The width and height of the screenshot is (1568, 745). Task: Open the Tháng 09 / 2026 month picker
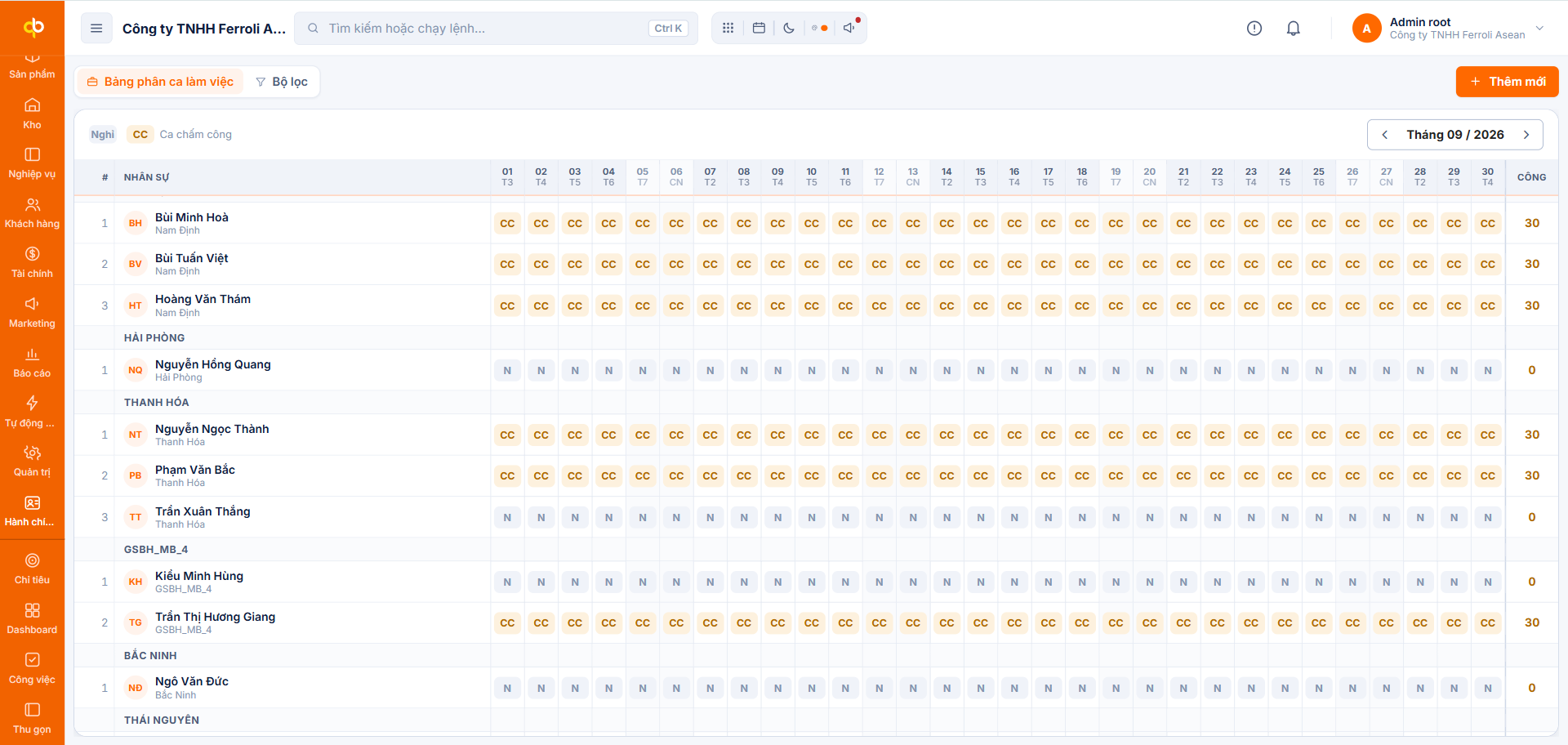[x=1455, y=135]
